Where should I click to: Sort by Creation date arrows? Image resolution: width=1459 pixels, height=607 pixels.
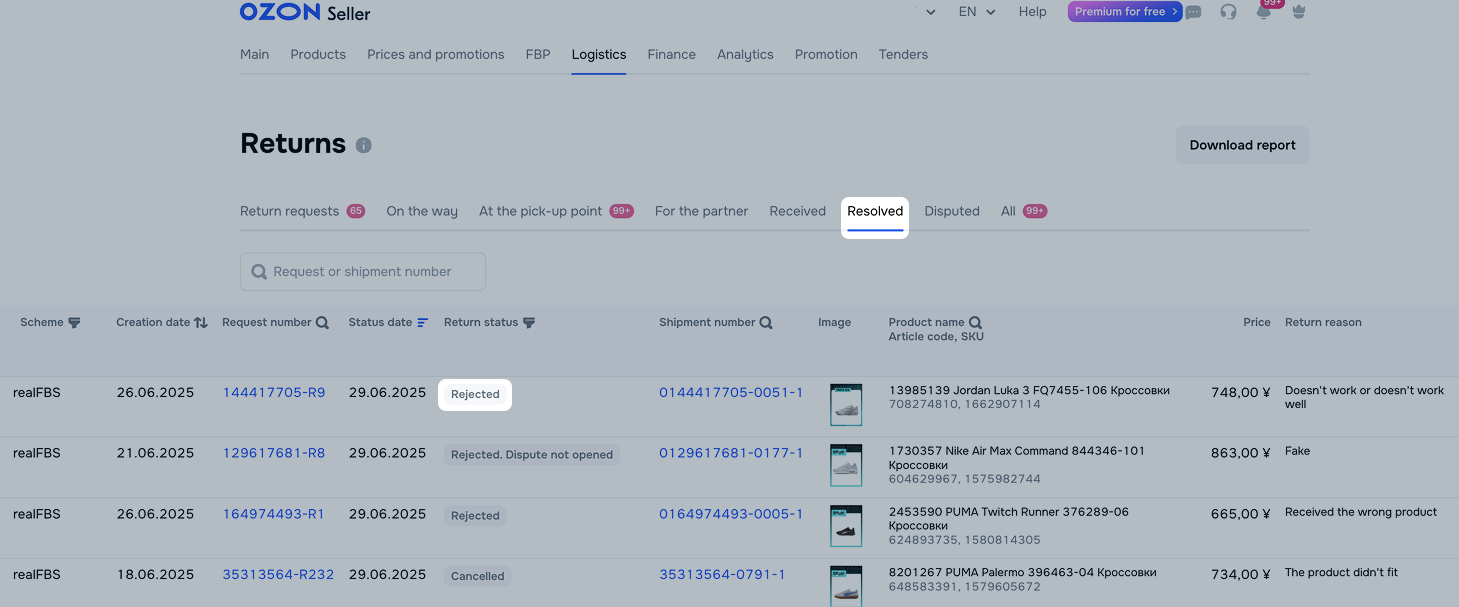201,323
